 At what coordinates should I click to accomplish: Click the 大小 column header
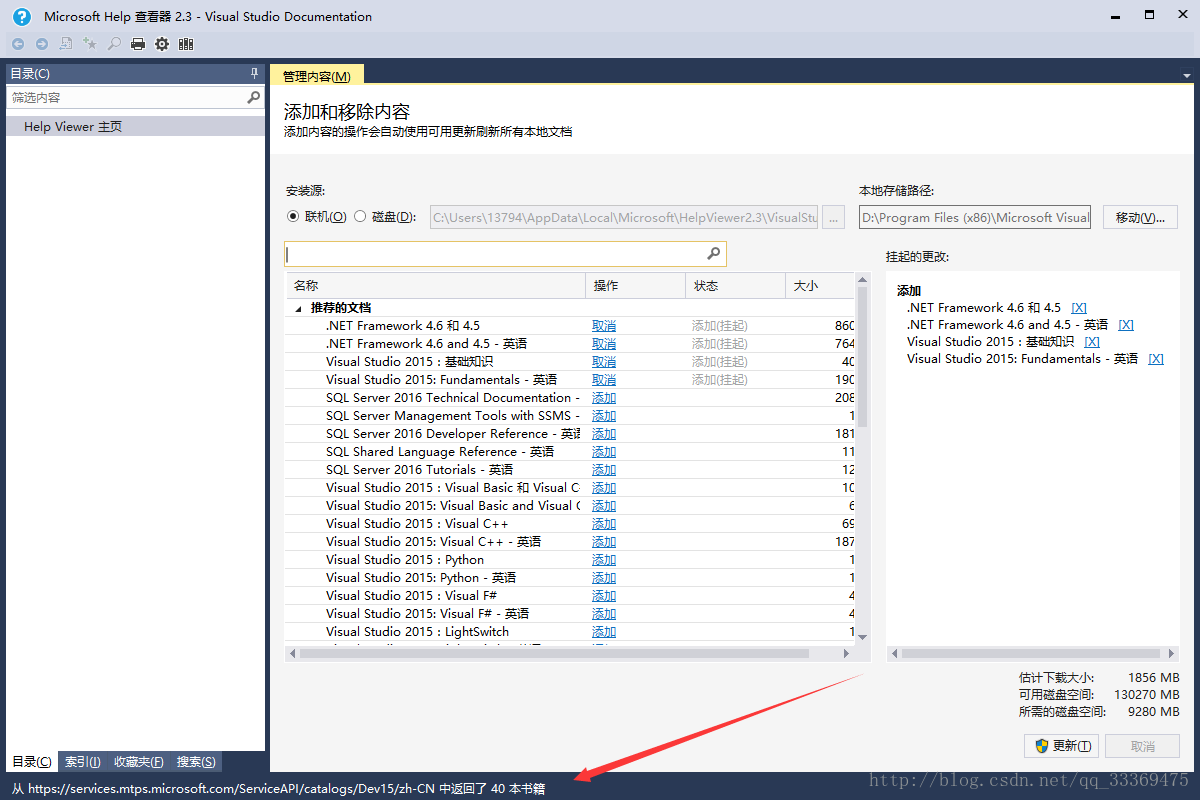pyautogui.click(x=820, y=286)
